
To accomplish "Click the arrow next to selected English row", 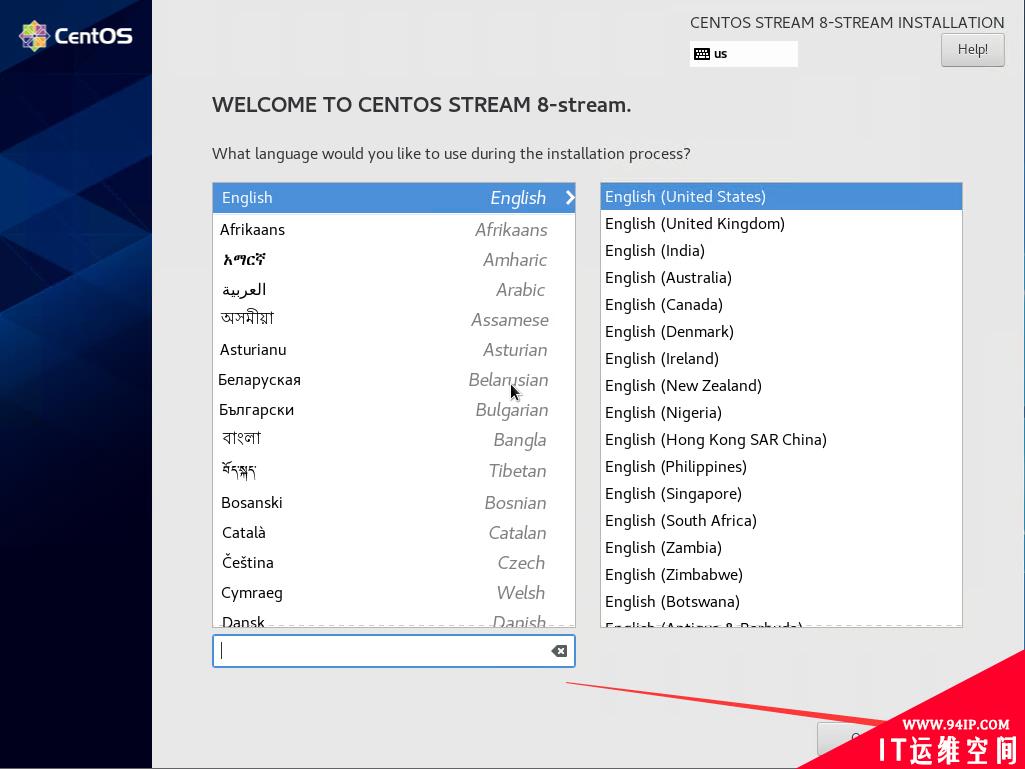I will point(569,197).
